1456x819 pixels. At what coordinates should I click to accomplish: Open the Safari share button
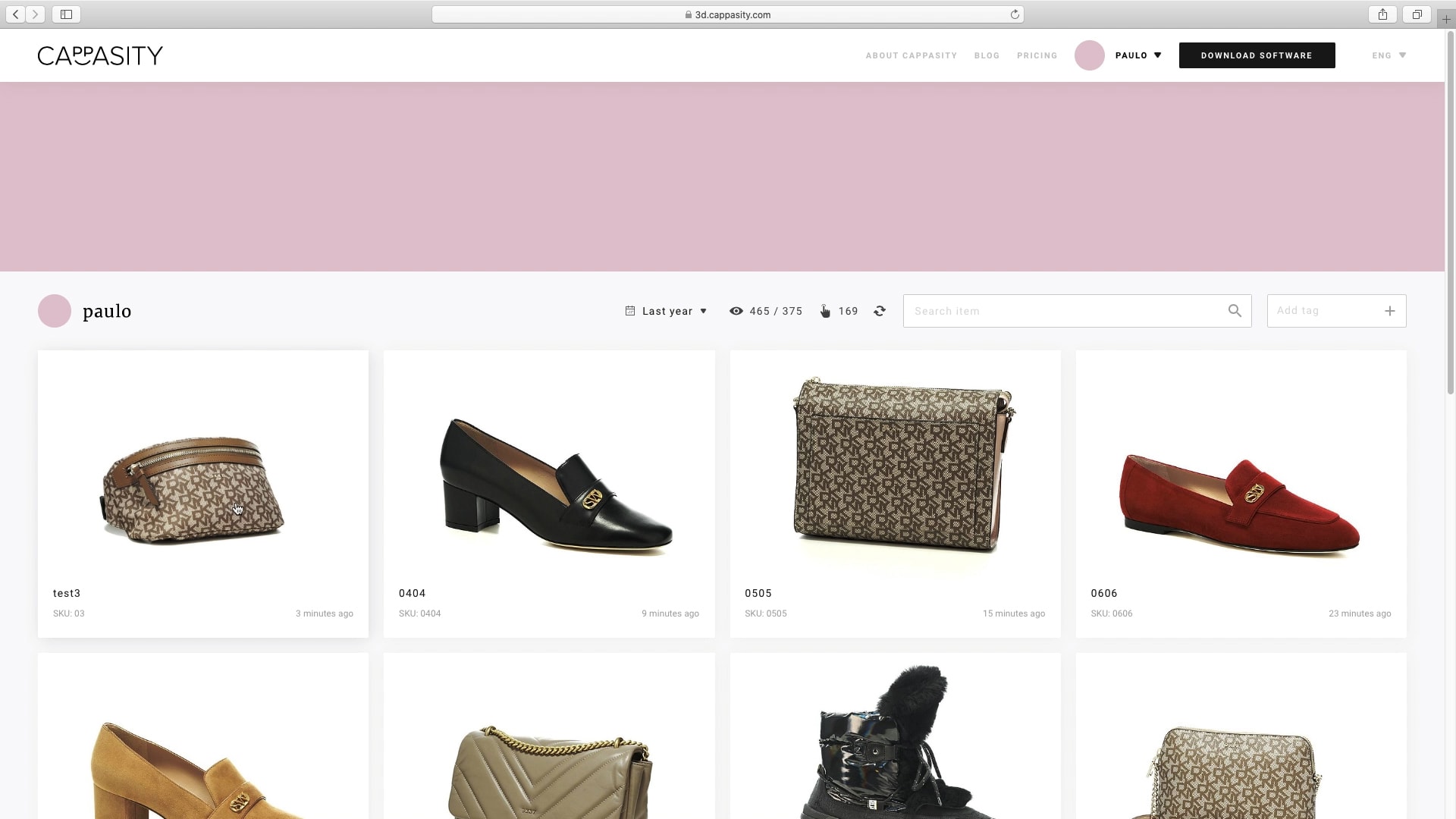pyautogui.click(x=1382, y=14)
